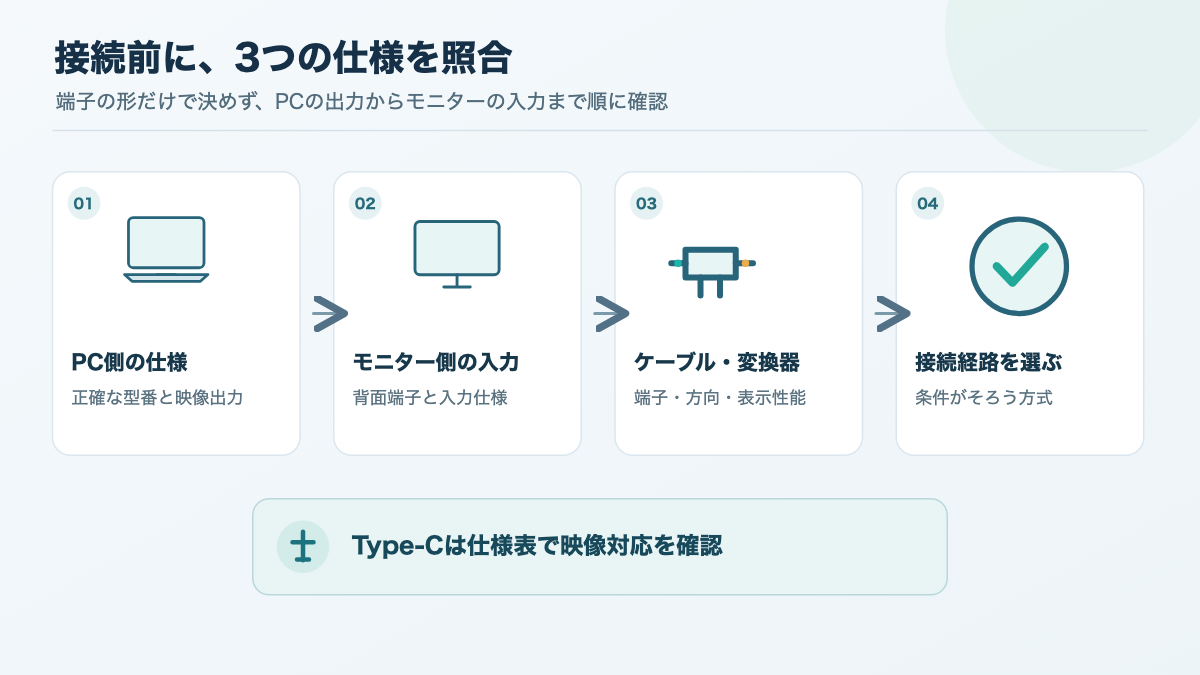This screenshot has height=675, width=1200.
Task: Click the 03 step badge
Action: pos(646,204)
